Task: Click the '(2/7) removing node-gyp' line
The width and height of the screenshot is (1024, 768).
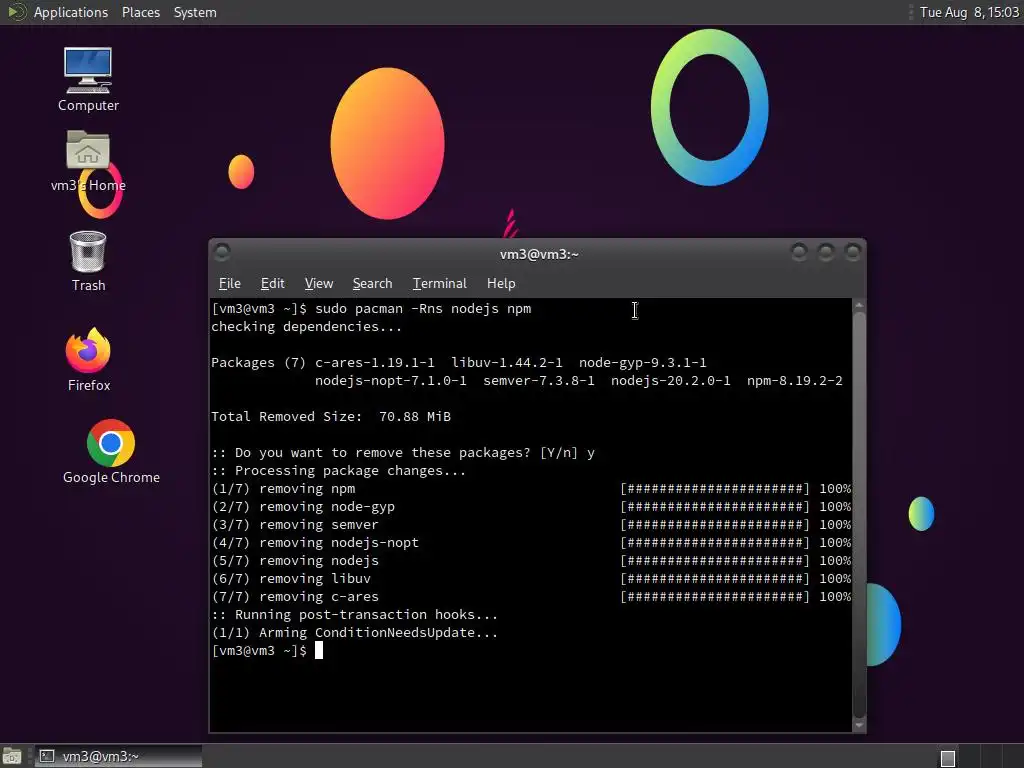Action: [531, 507]
